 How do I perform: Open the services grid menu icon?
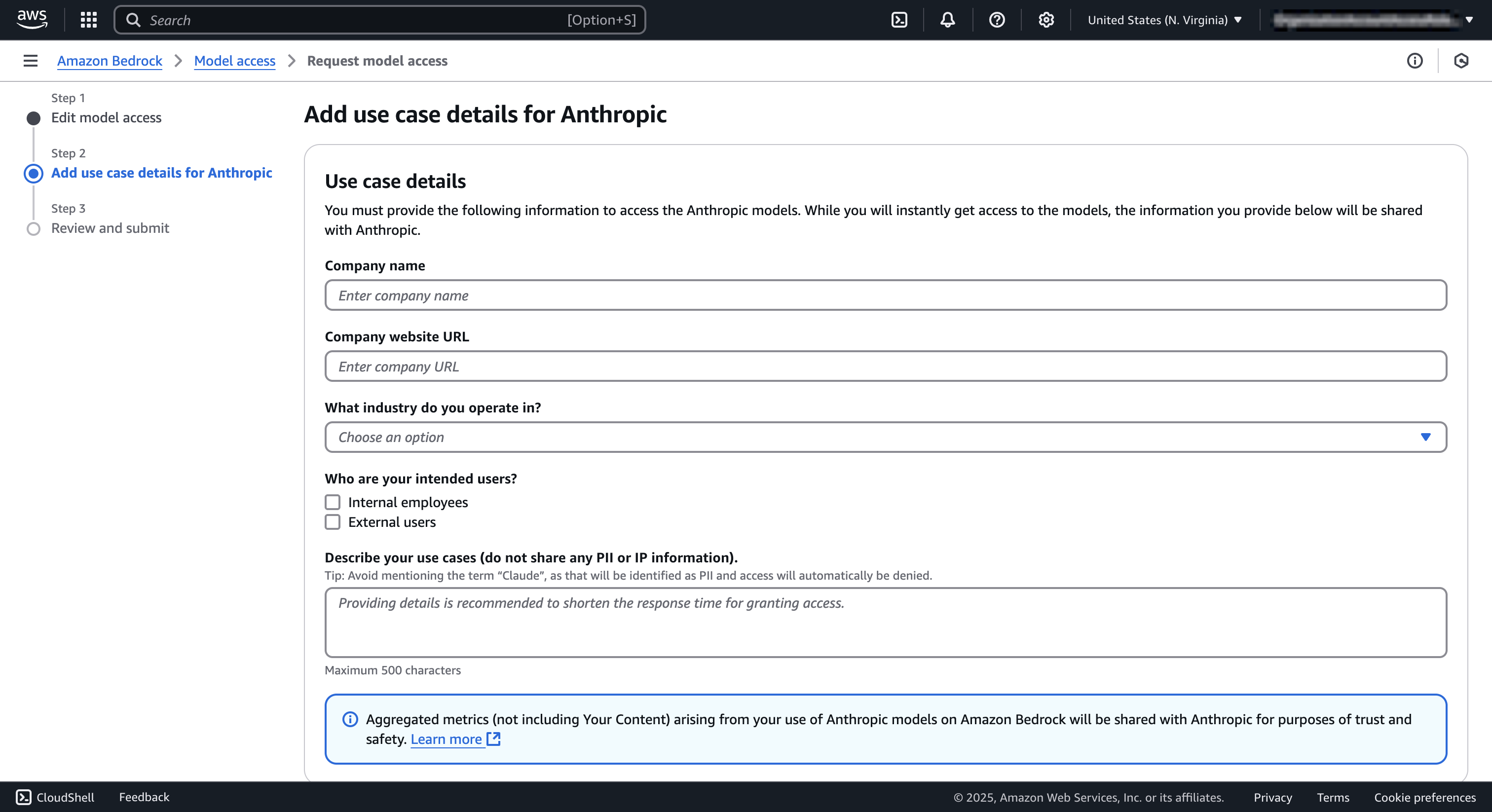[x=89, y=20]
